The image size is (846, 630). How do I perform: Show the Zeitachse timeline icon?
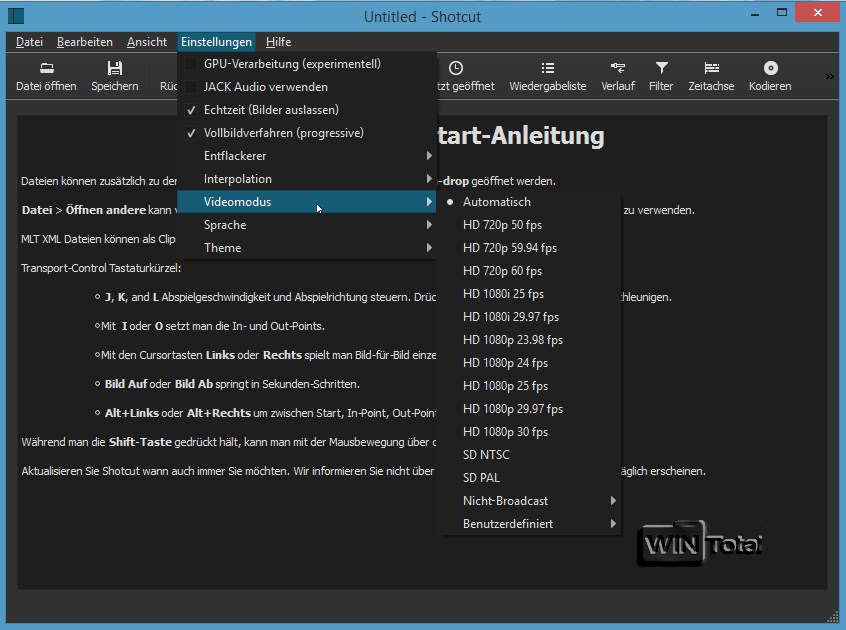(x=711, y=69)
